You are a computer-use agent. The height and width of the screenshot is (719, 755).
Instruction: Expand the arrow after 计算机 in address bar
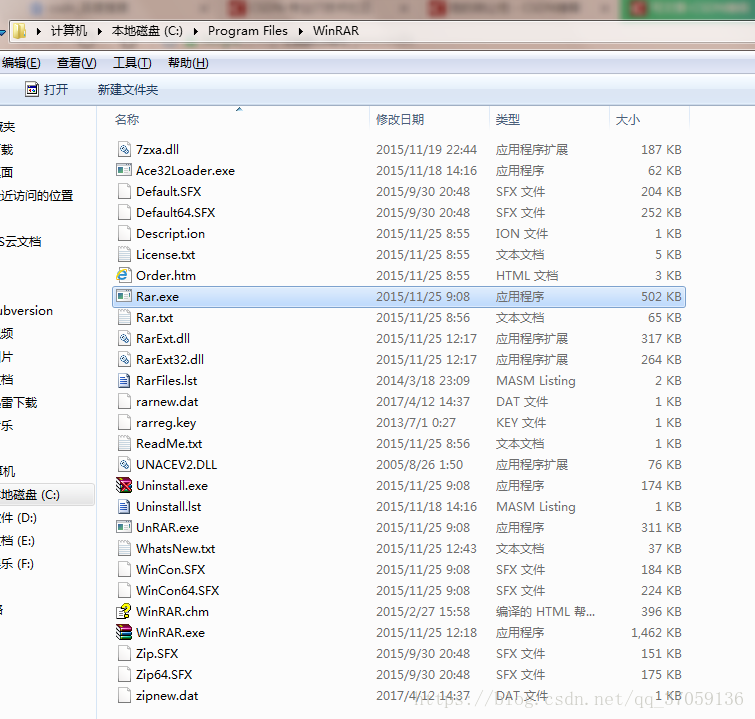100,32
